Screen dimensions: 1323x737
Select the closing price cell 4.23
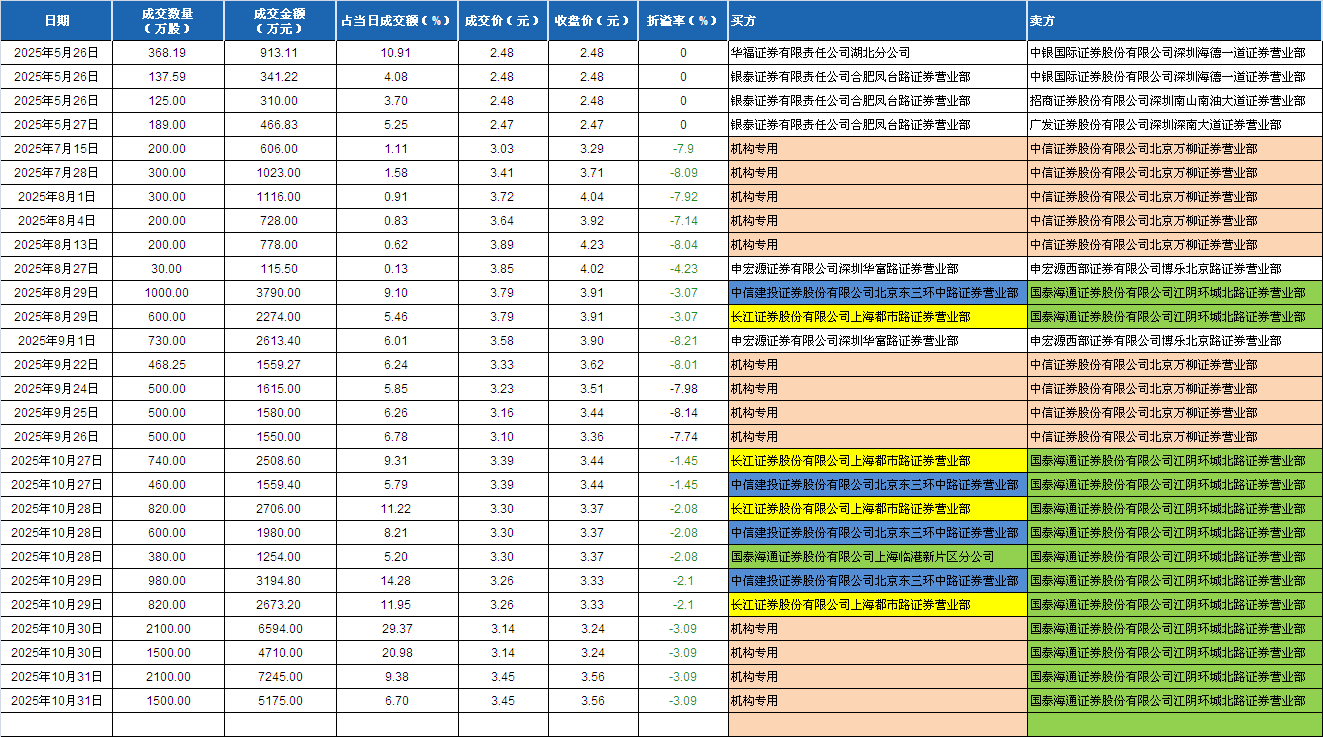pos(592,244)
